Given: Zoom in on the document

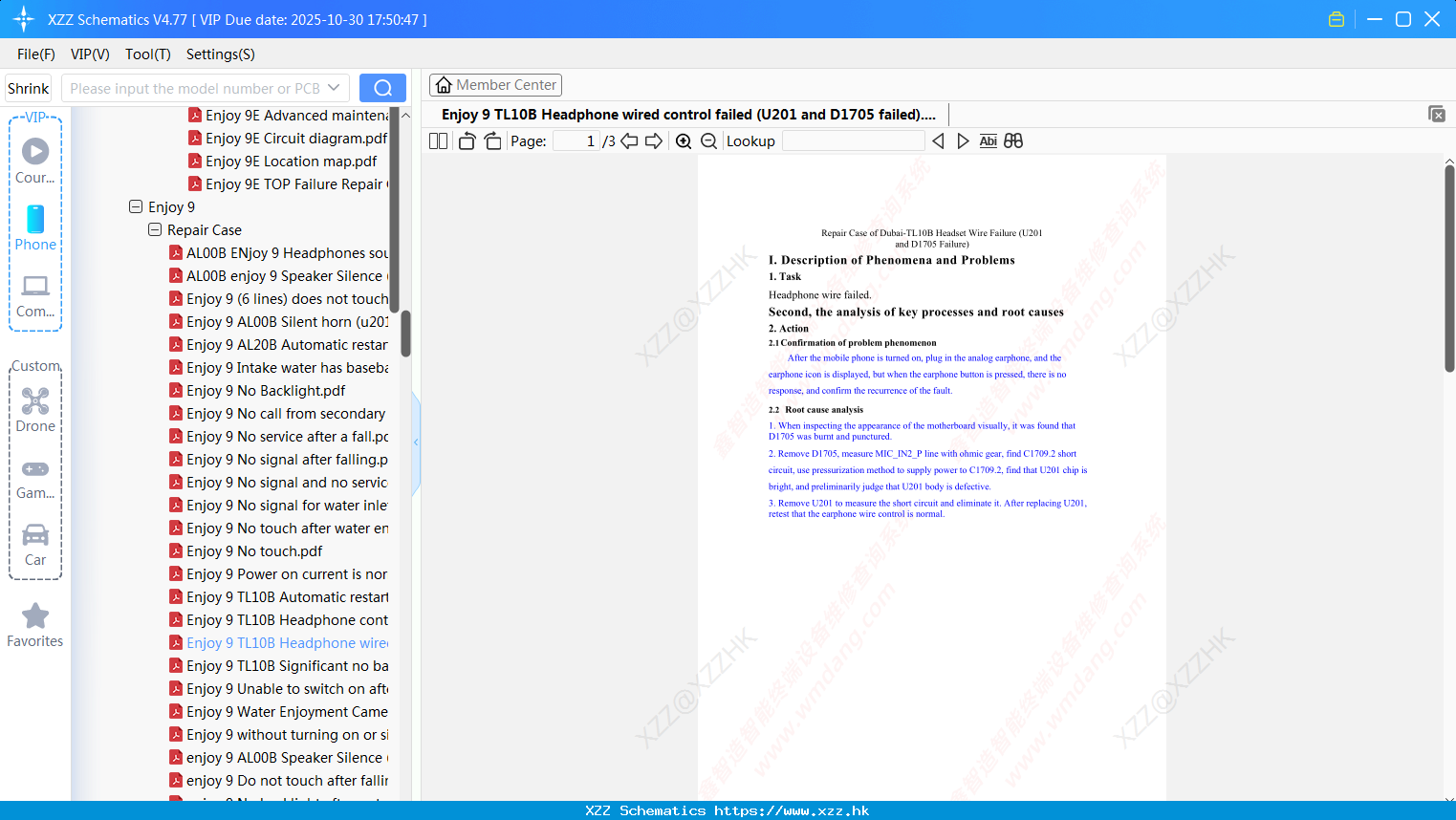Looking at the screenshot, I should [684, 140].
